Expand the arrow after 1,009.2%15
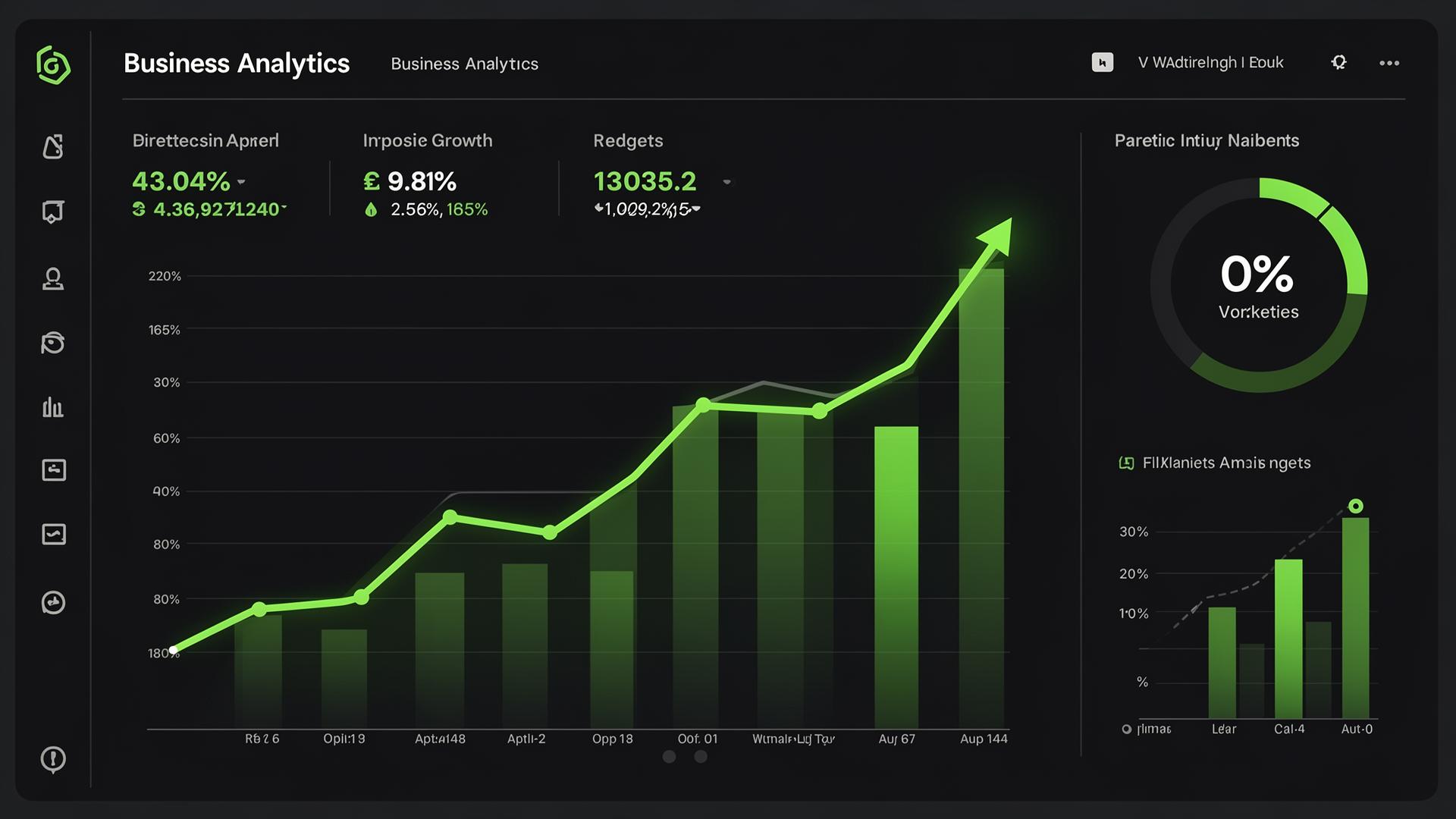This screenshot has width=1456, height=819. 696,209
